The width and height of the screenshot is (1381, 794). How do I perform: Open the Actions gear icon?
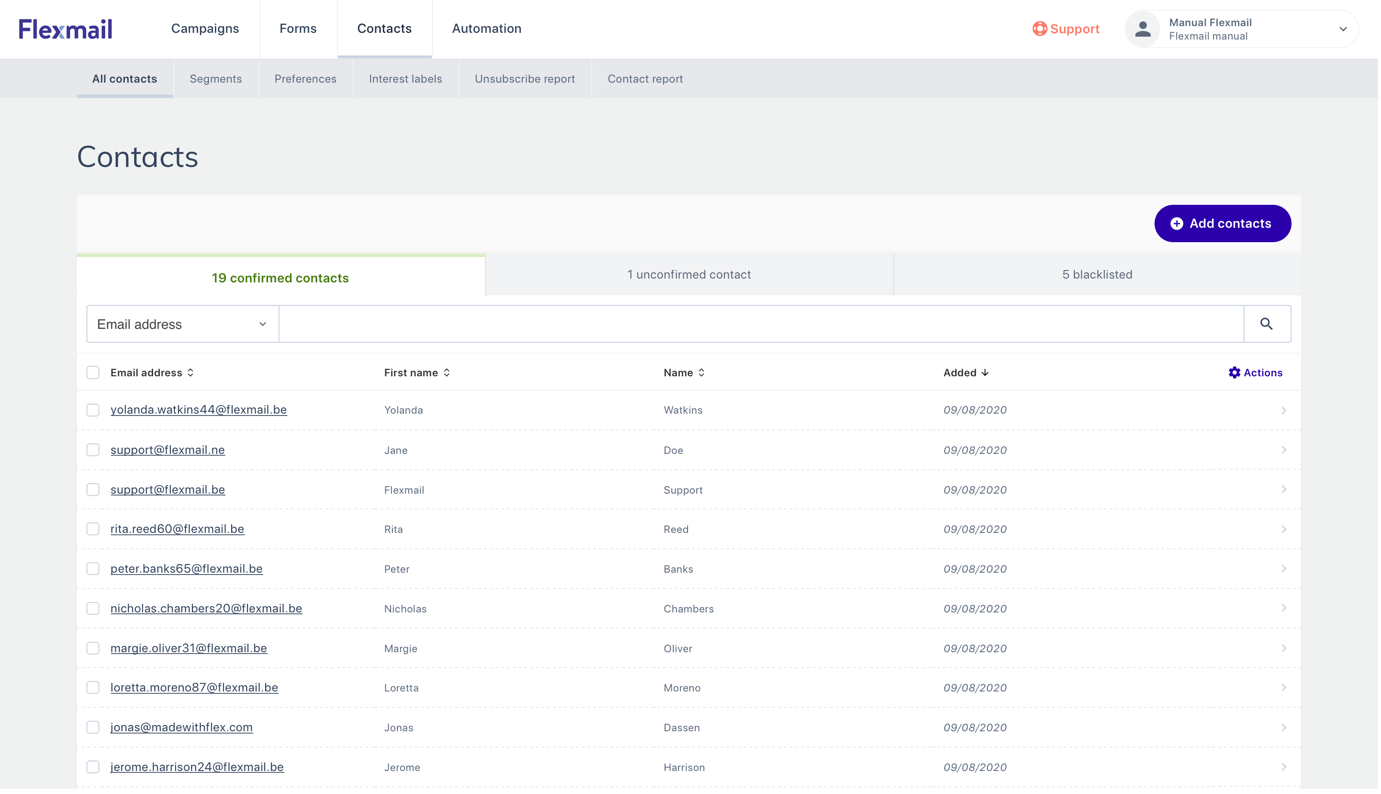(1233, 371)
